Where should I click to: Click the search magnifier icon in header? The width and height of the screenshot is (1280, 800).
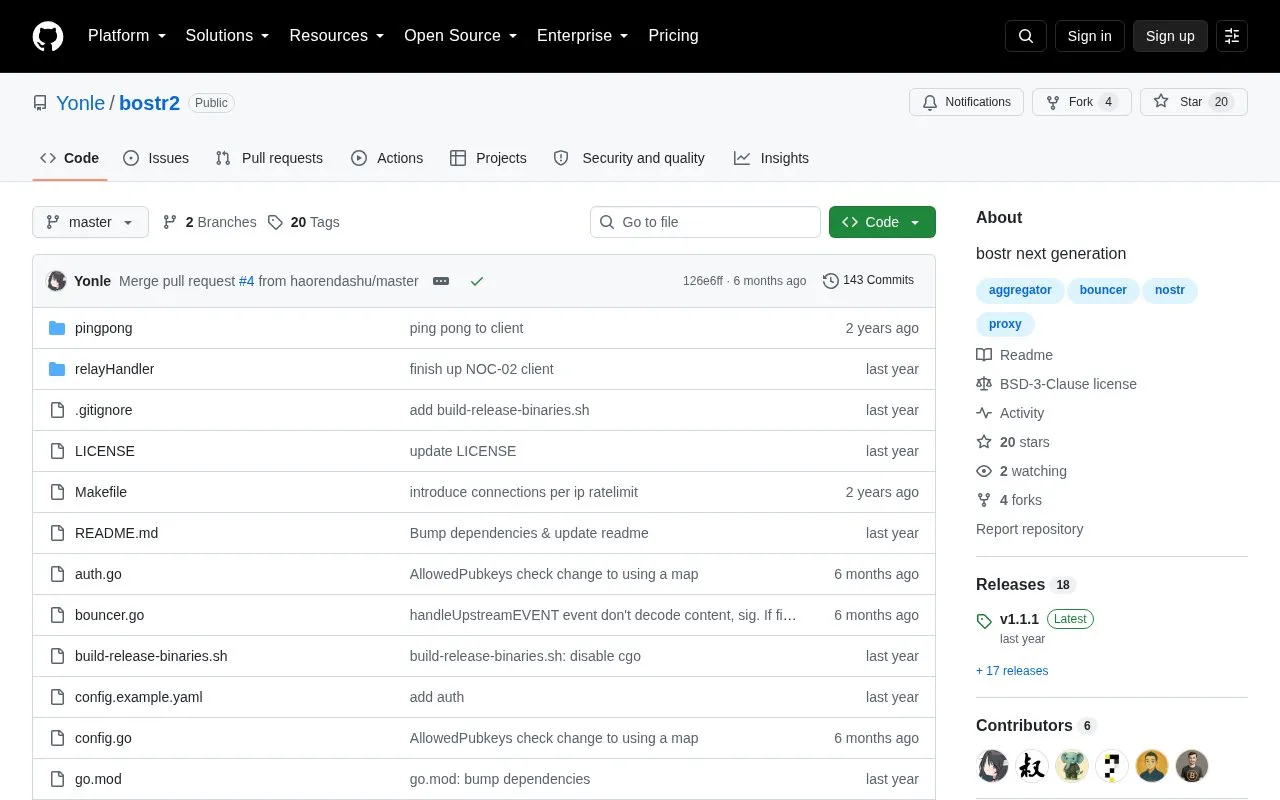click(1026, 36)
